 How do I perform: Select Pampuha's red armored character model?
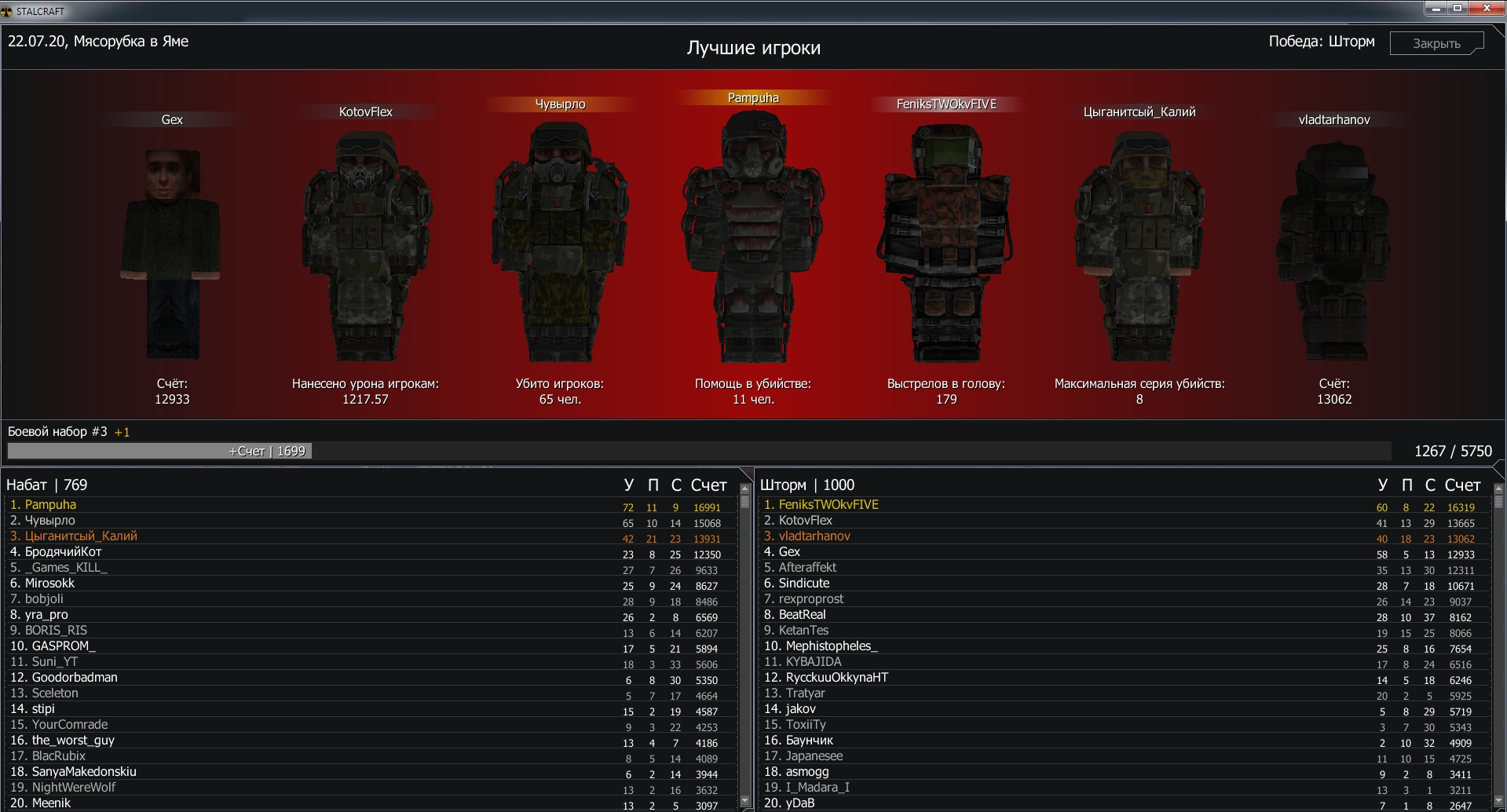[x=752, y=236]
